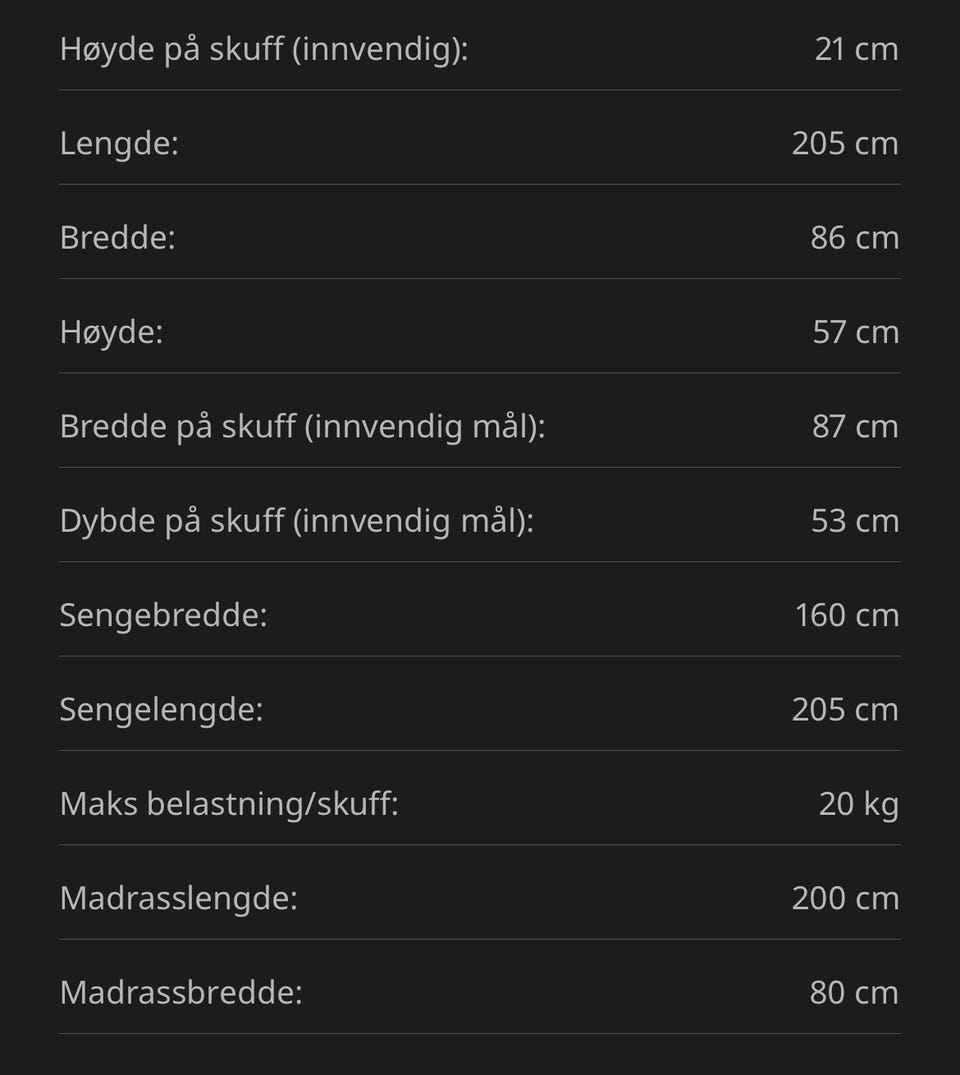
Task: Select the "Sengelengde:" label
Action: [162, 710]
